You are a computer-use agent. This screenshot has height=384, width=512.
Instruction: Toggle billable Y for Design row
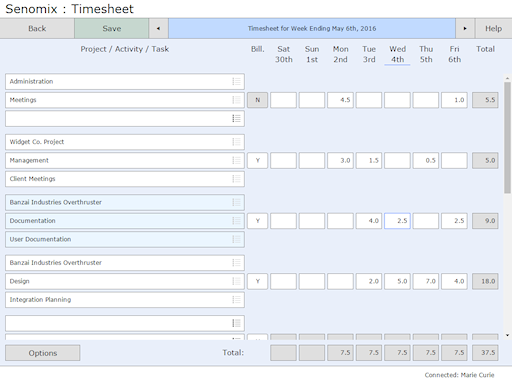coord(257,281)
